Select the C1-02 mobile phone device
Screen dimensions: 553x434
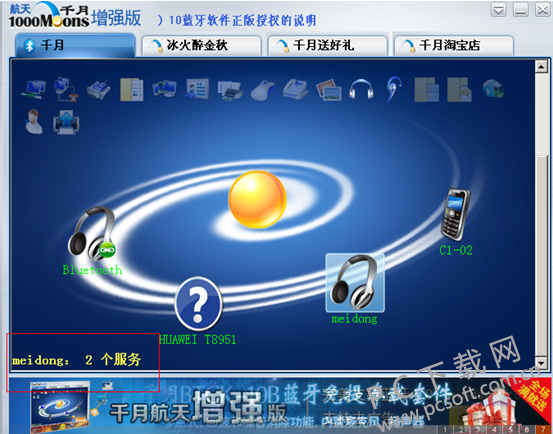click(x=456, y=214)
